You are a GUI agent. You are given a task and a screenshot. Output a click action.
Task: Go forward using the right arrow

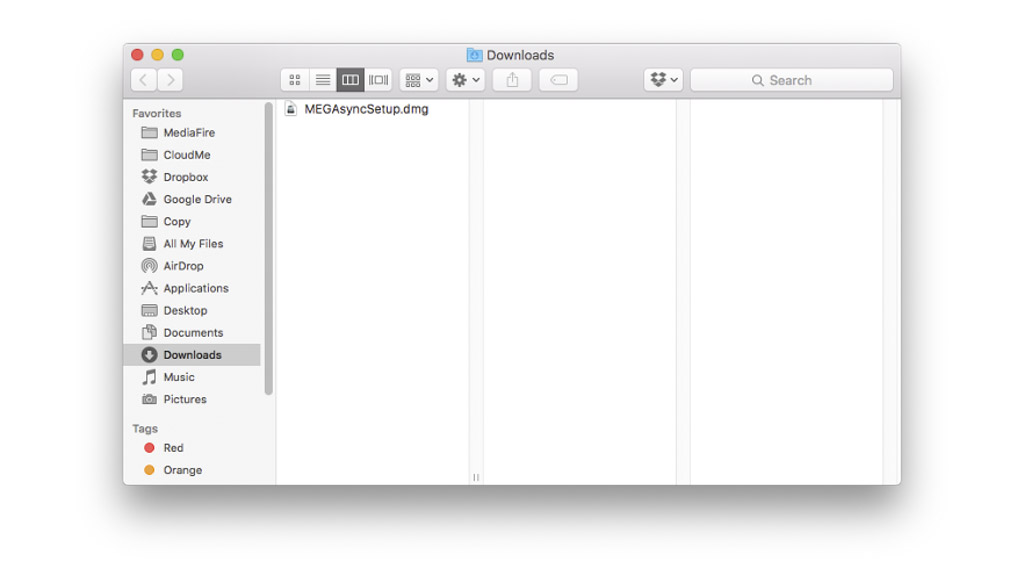coord(171,80)
